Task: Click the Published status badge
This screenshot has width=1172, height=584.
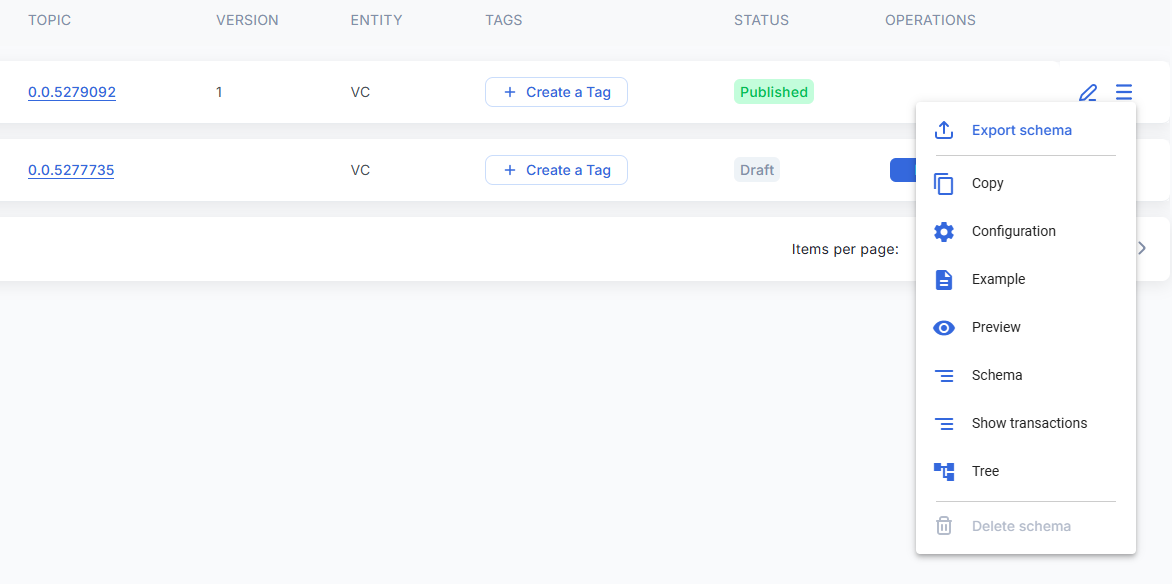Action: 774,92
